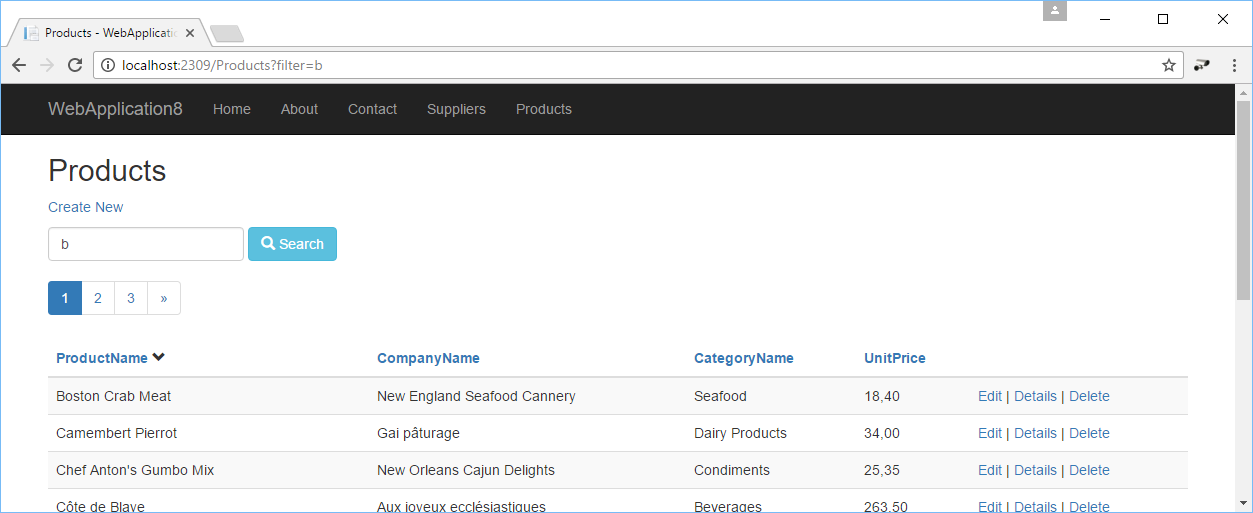Open the About page in navbar
This screenshot has height=513, width=1253.
(x=299, y=109)
